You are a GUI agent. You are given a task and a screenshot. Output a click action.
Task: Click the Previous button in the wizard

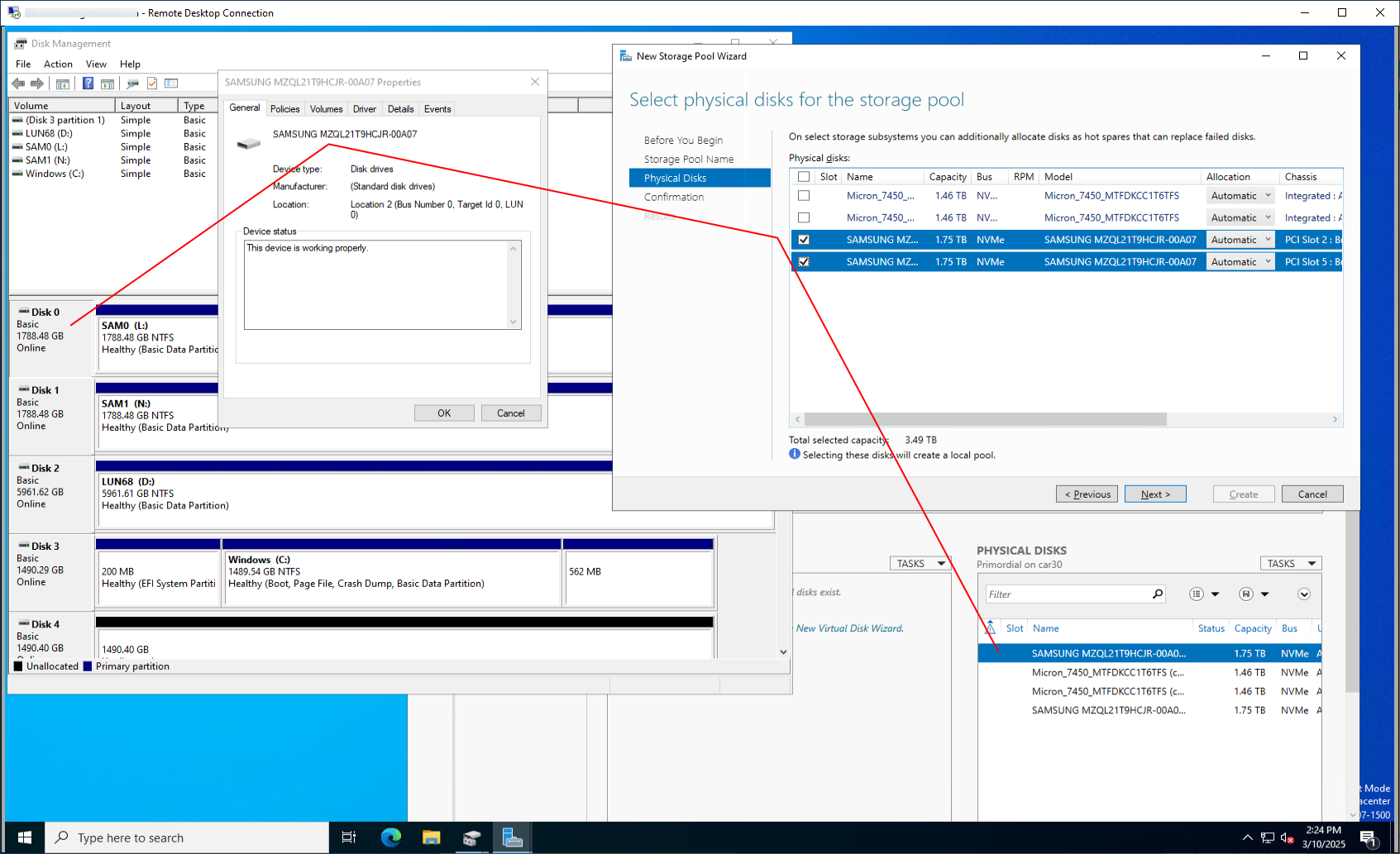click(x=1087, y=494)
